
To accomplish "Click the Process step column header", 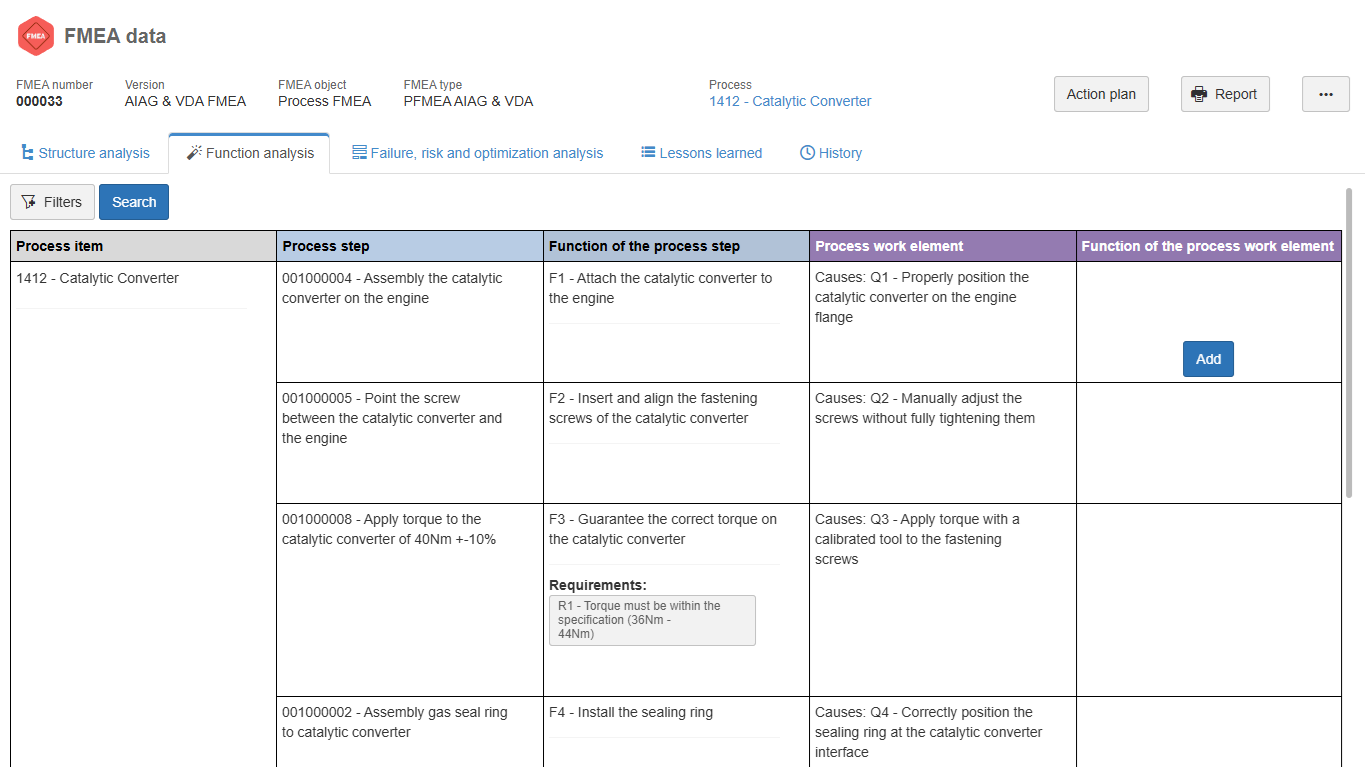I will tap(410, 246).
